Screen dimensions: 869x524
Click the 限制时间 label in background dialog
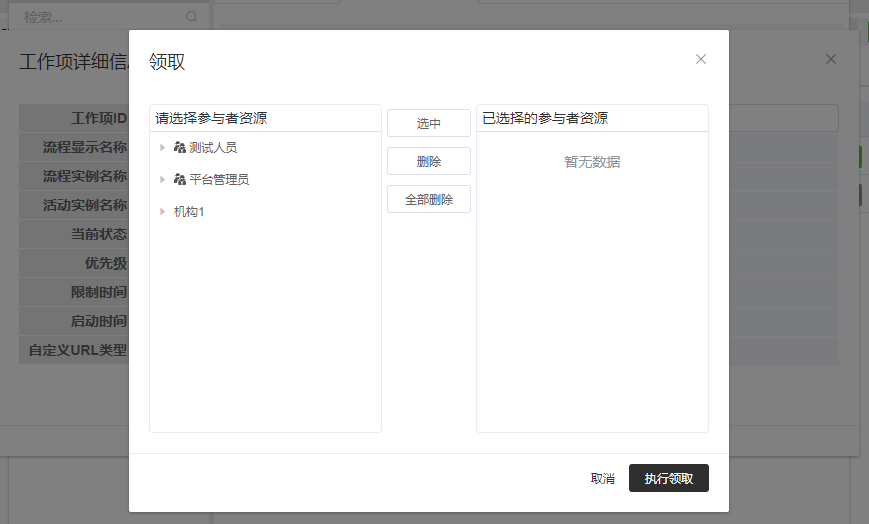[99, 292]
